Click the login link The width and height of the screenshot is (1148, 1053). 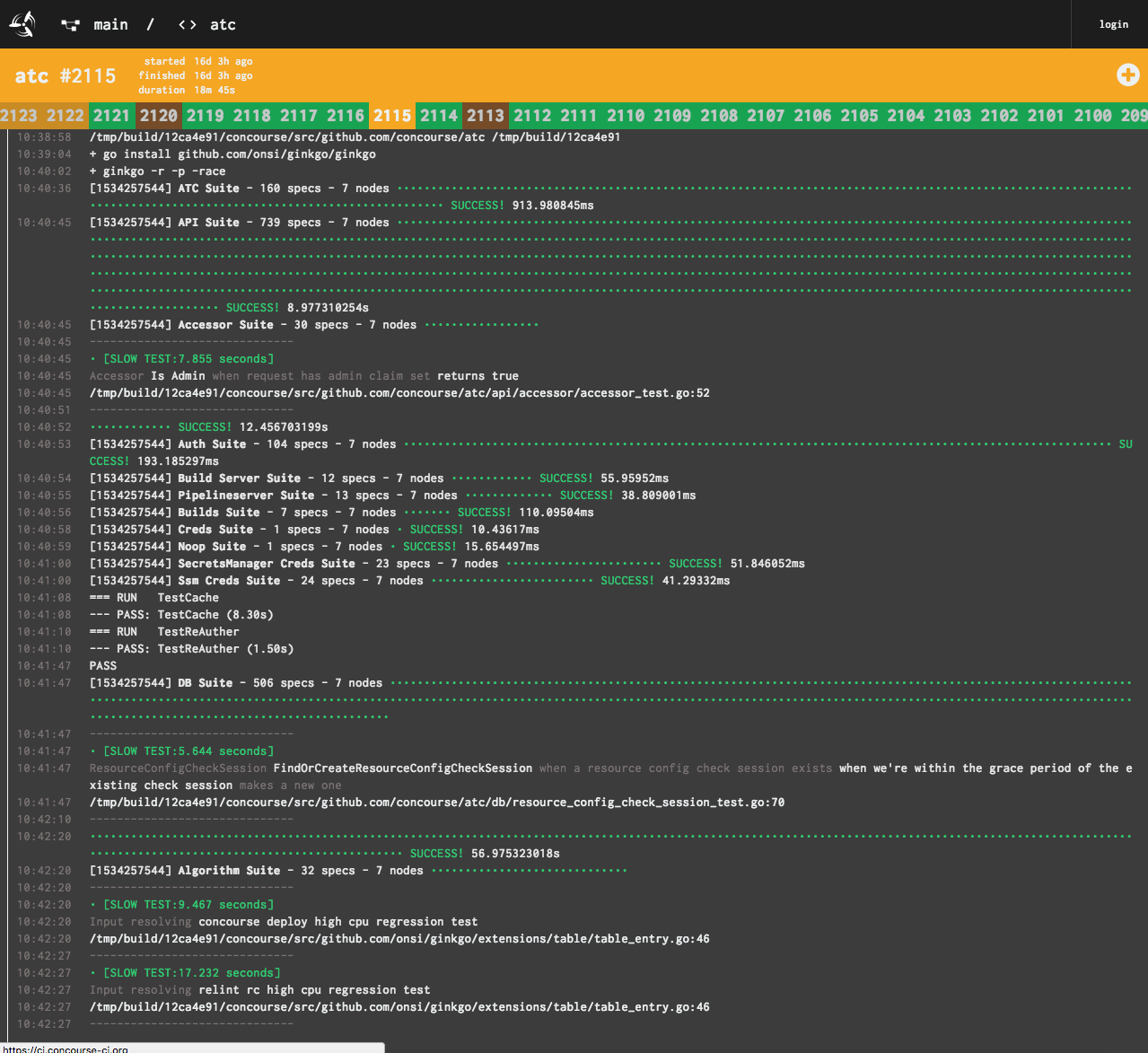(1113, 24)
